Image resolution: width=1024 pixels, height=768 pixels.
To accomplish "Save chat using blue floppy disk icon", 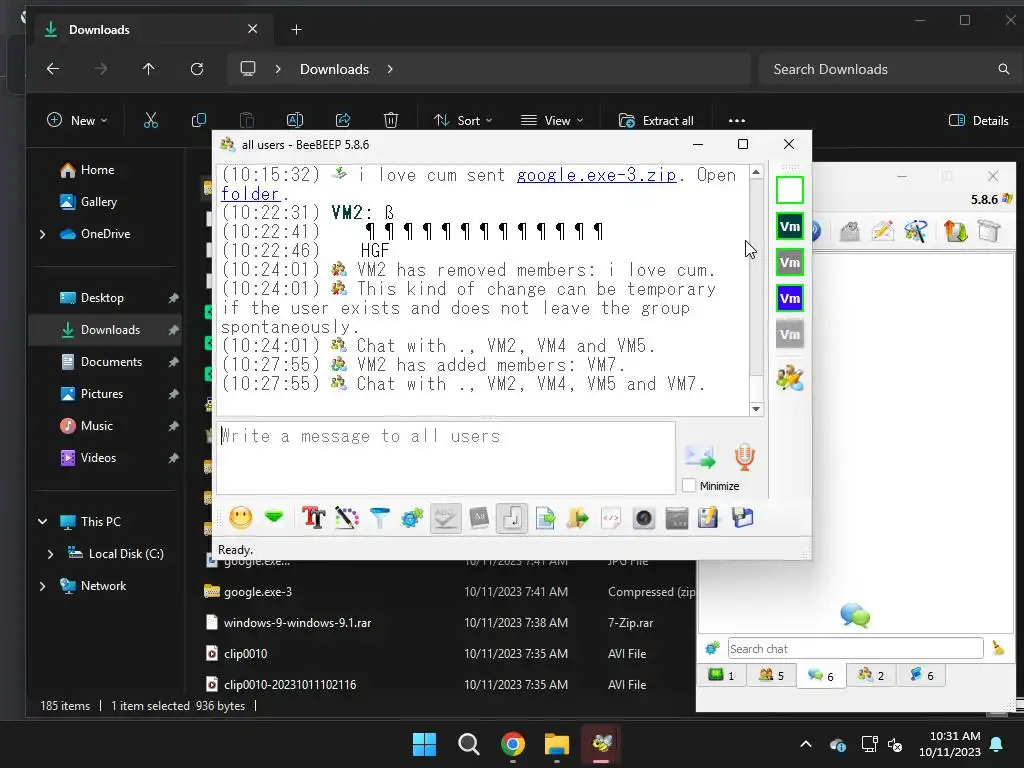I will (x=743, y=518).
